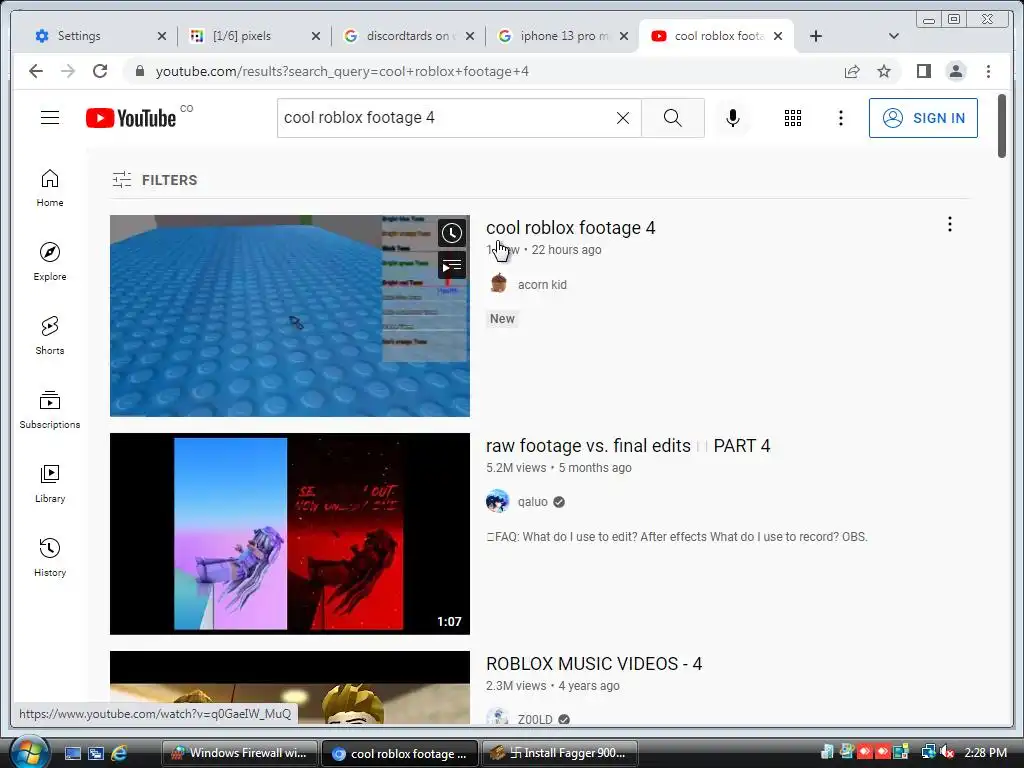Bookmark this page with the star
The height and width of the screenshot is (768, 1024).
(884, 71)
